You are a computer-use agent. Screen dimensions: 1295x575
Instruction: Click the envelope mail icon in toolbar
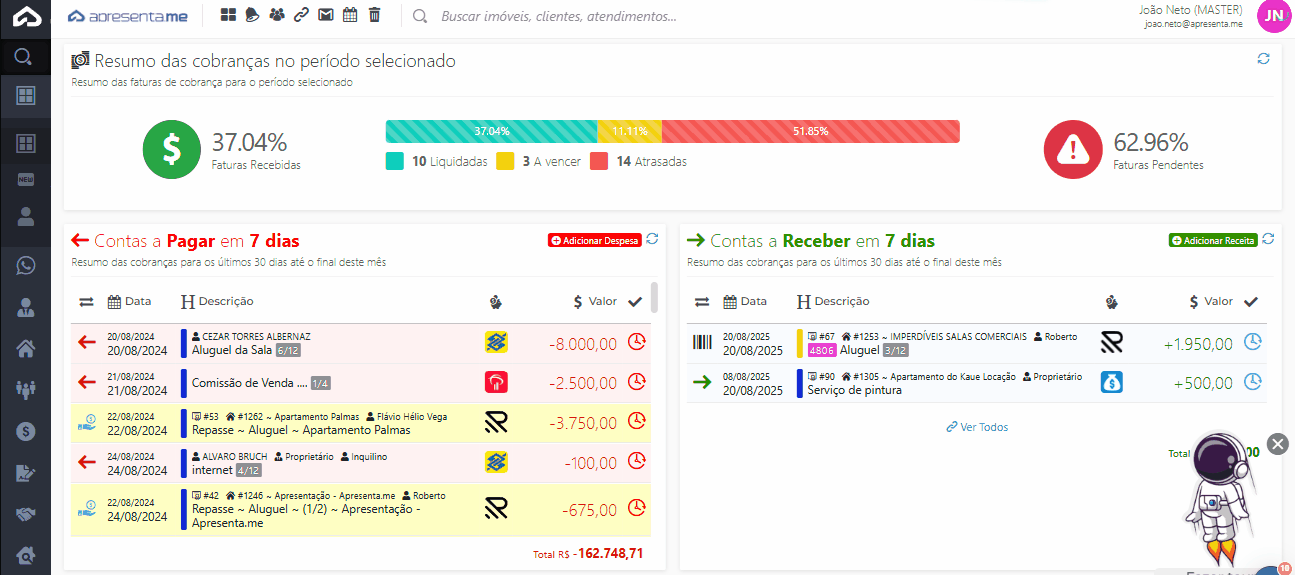click(x=325, y=15)
